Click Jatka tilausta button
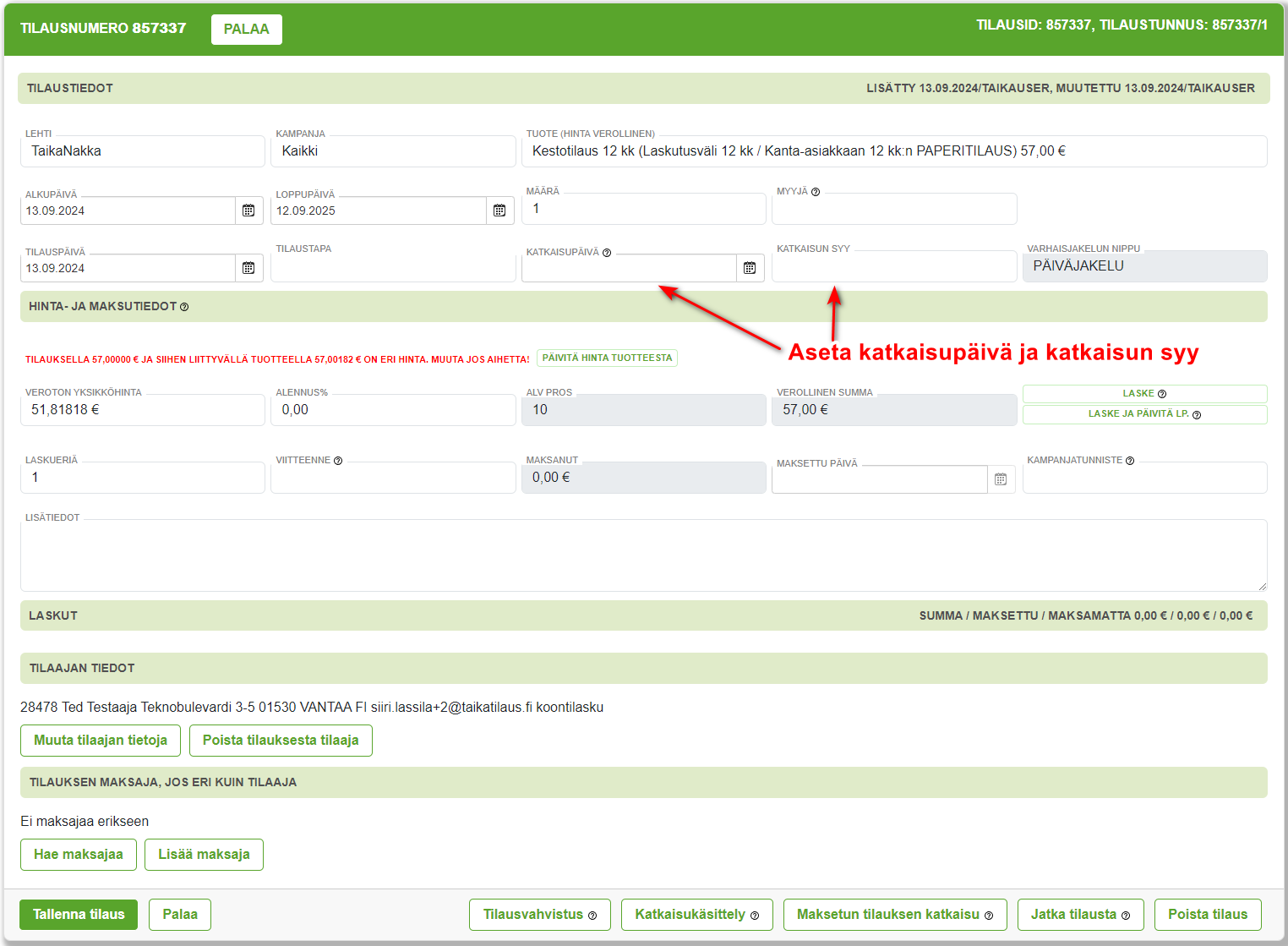Screen dimensions: 1288x946 tap(1080, 915)
